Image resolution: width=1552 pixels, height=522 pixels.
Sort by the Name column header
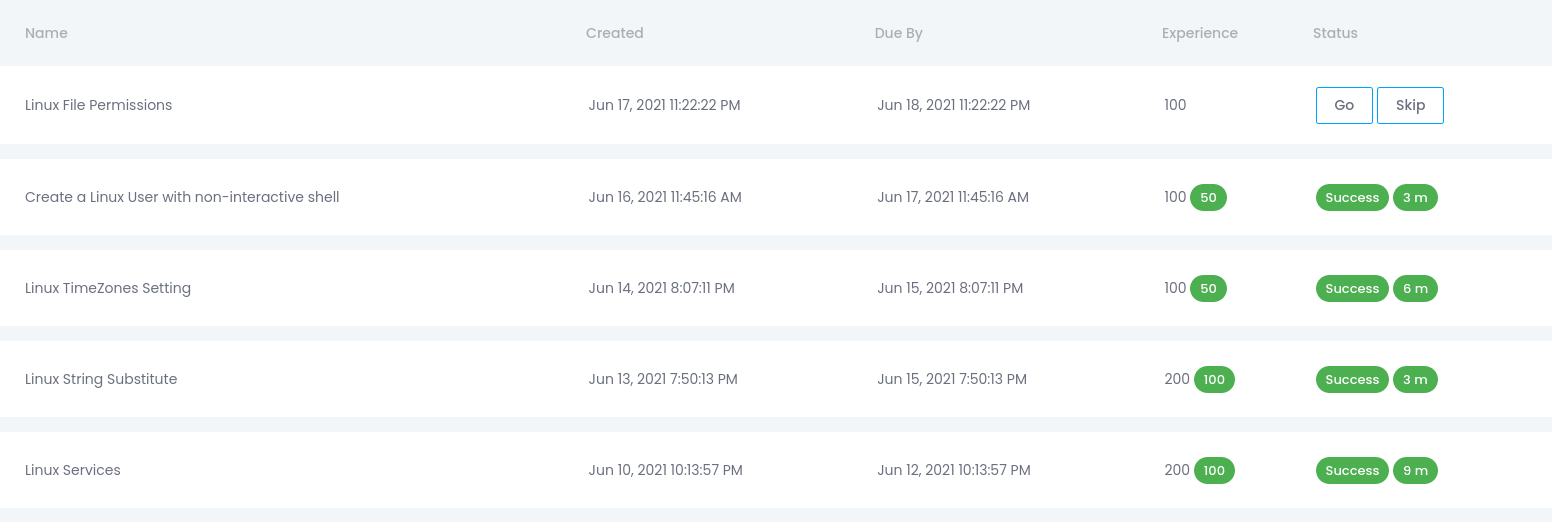click(46, 33)
